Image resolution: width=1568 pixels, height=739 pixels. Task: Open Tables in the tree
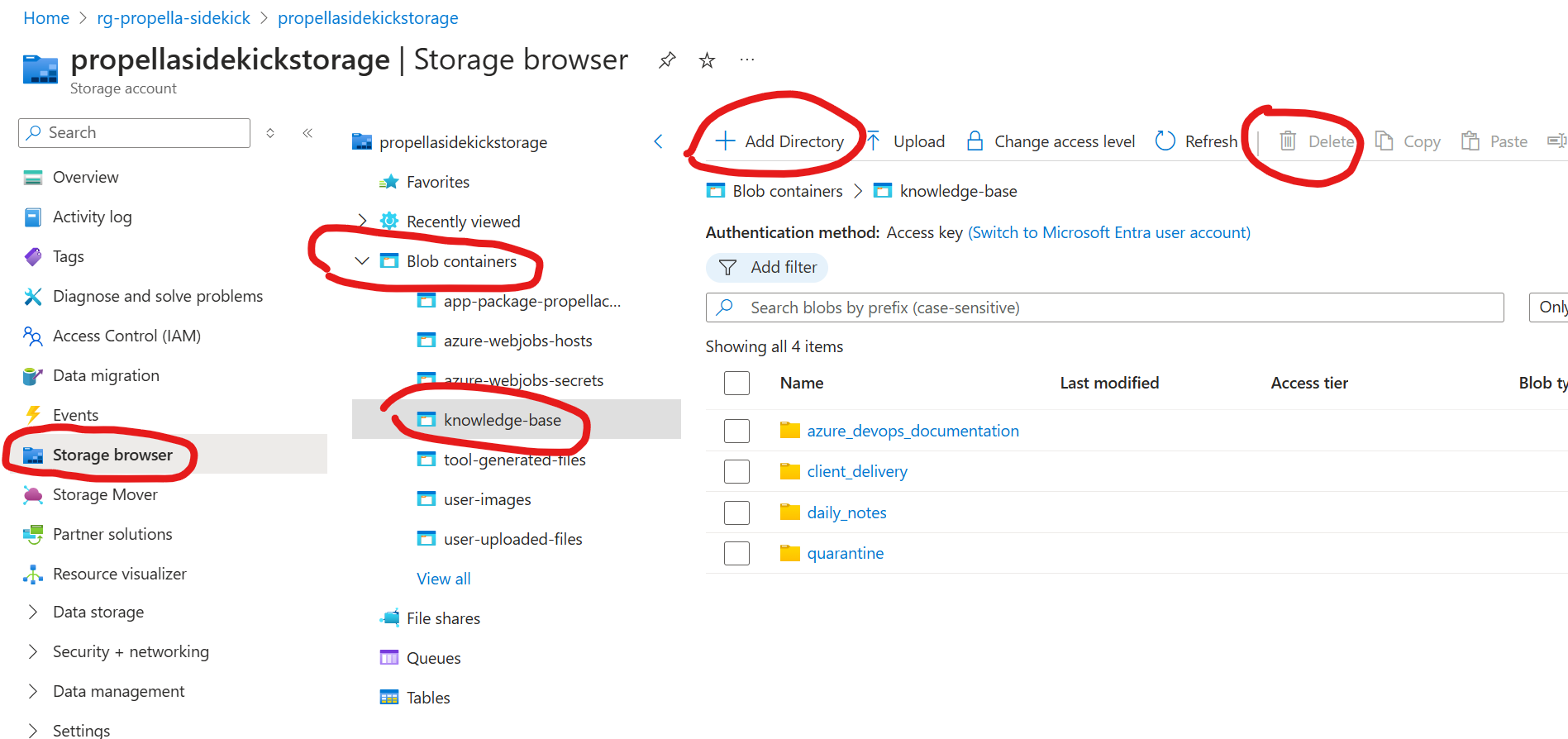[428, 698]
